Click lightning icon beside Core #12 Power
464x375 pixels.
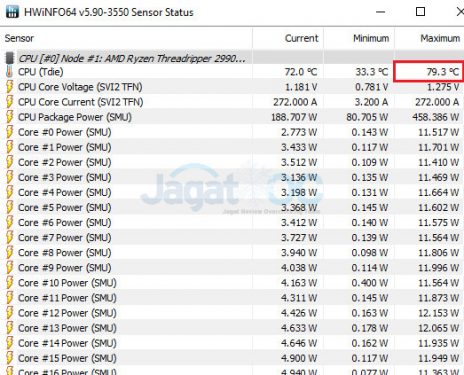(10, 313)
